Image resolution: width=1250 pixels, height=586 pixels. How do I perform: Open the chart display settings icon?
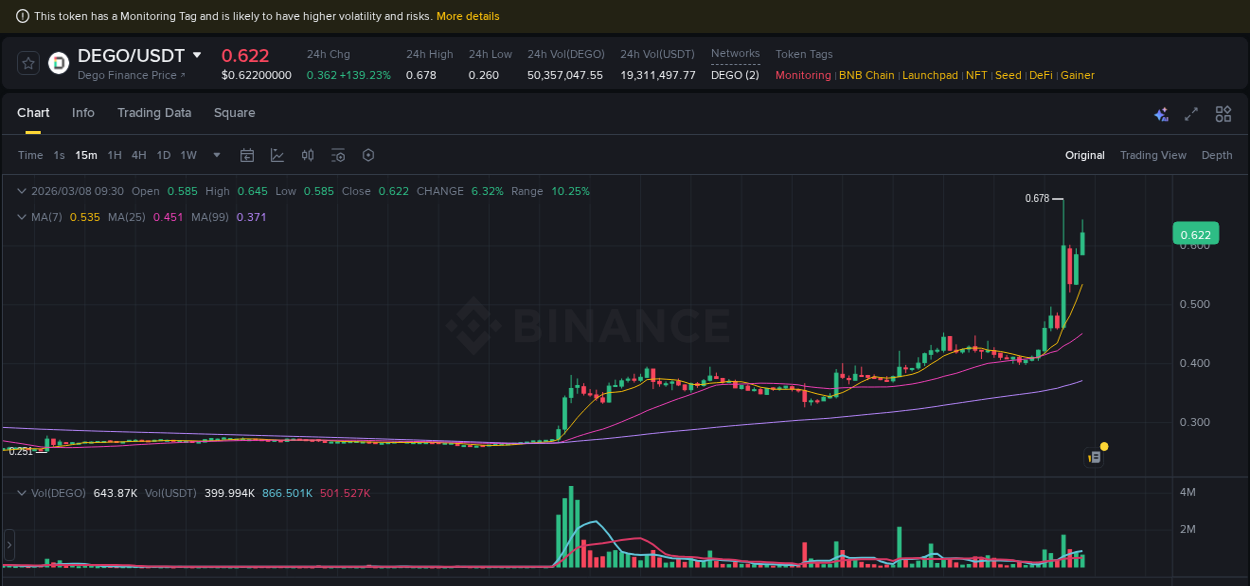338,155
